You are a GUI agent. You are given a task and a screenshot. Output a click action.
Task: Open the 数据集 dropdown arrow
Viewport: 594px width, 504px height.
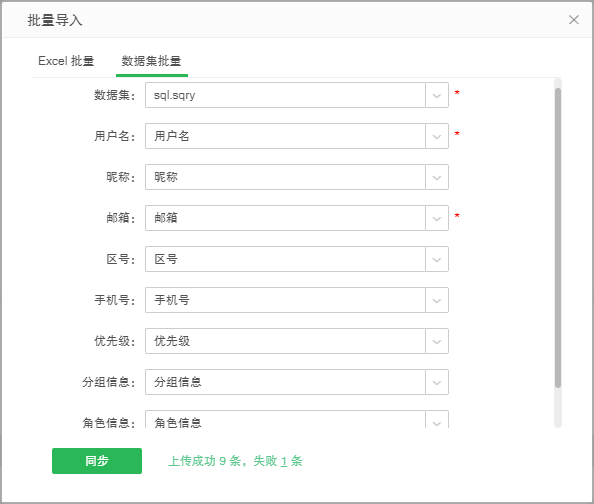[x=437, y=95]
